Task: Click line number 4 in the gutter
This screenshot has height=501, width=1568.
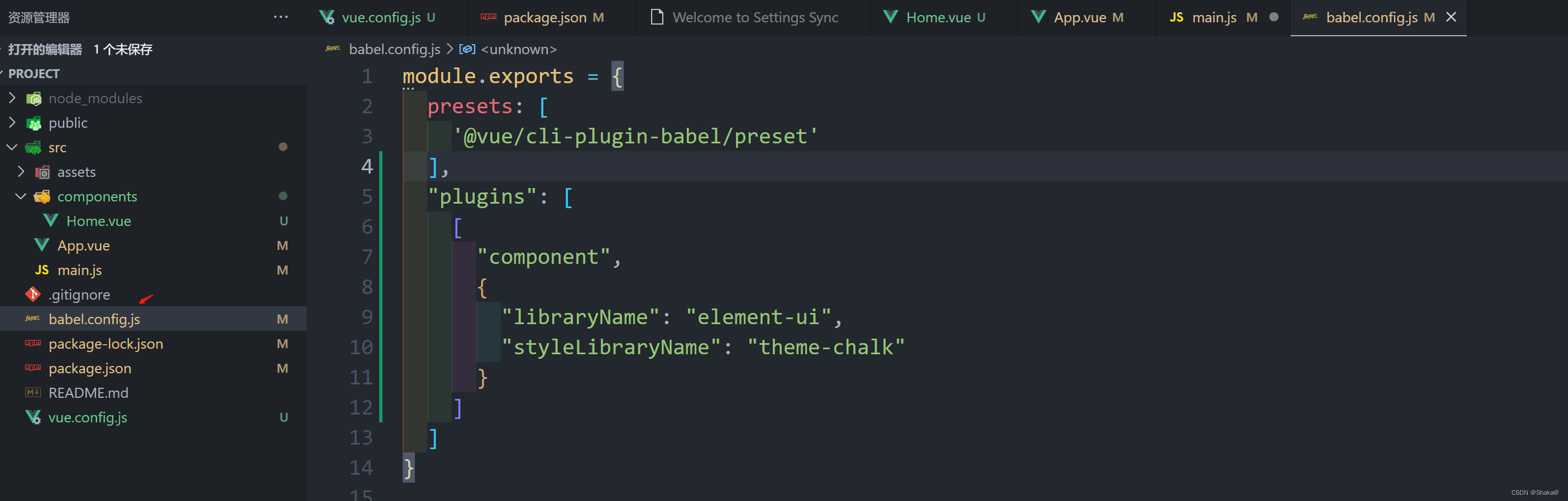Action: (x=367, y=166)
